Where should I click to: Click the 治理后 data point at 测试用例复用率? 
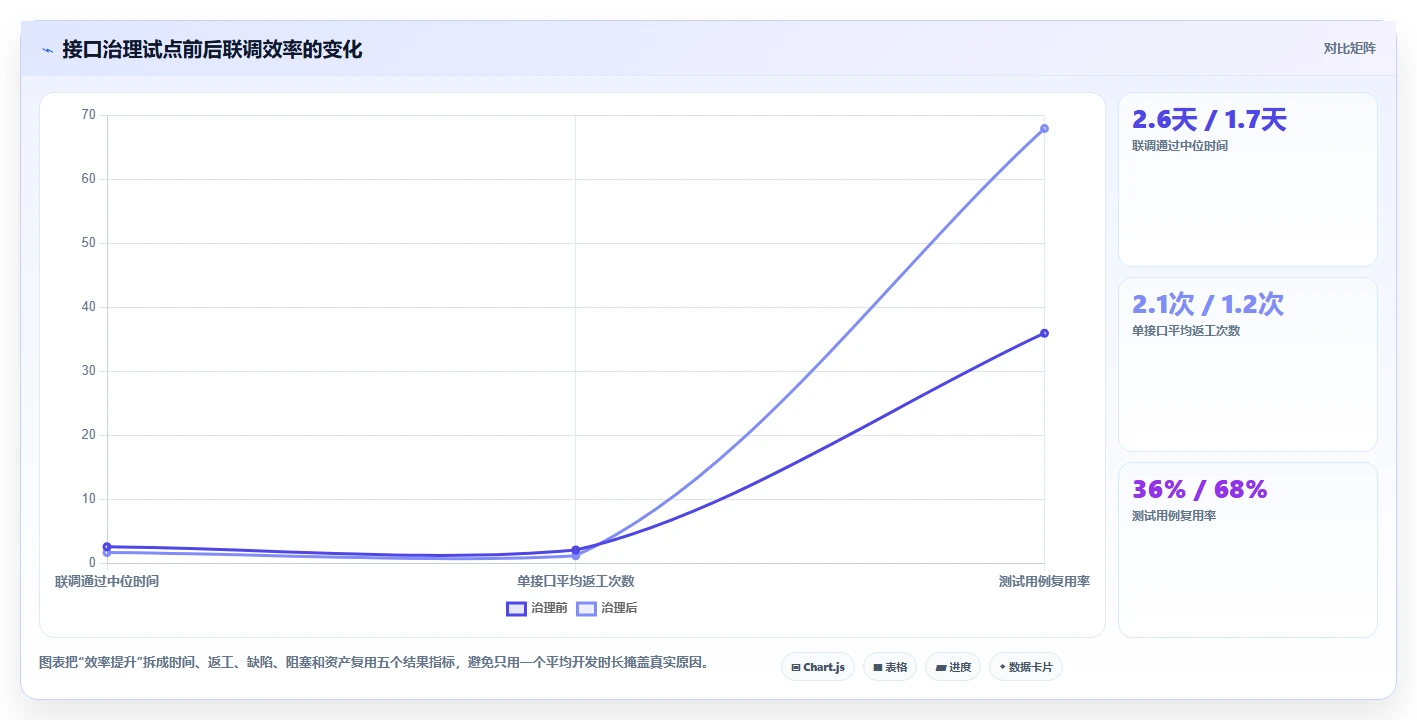pos(1044,128)
